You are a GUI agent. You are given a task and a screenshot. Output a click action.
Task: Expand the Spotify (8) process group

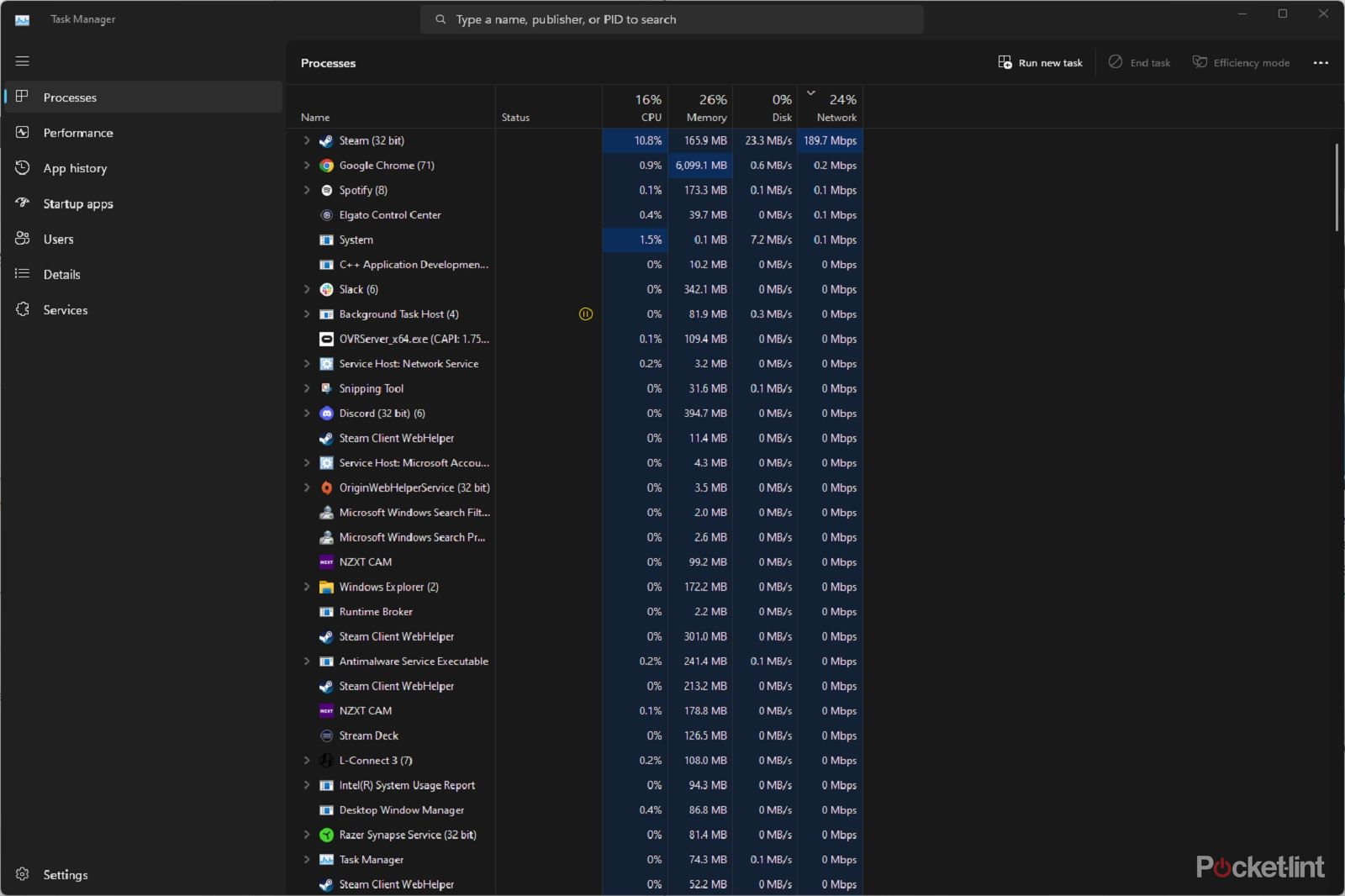click(x=307, y=190)
